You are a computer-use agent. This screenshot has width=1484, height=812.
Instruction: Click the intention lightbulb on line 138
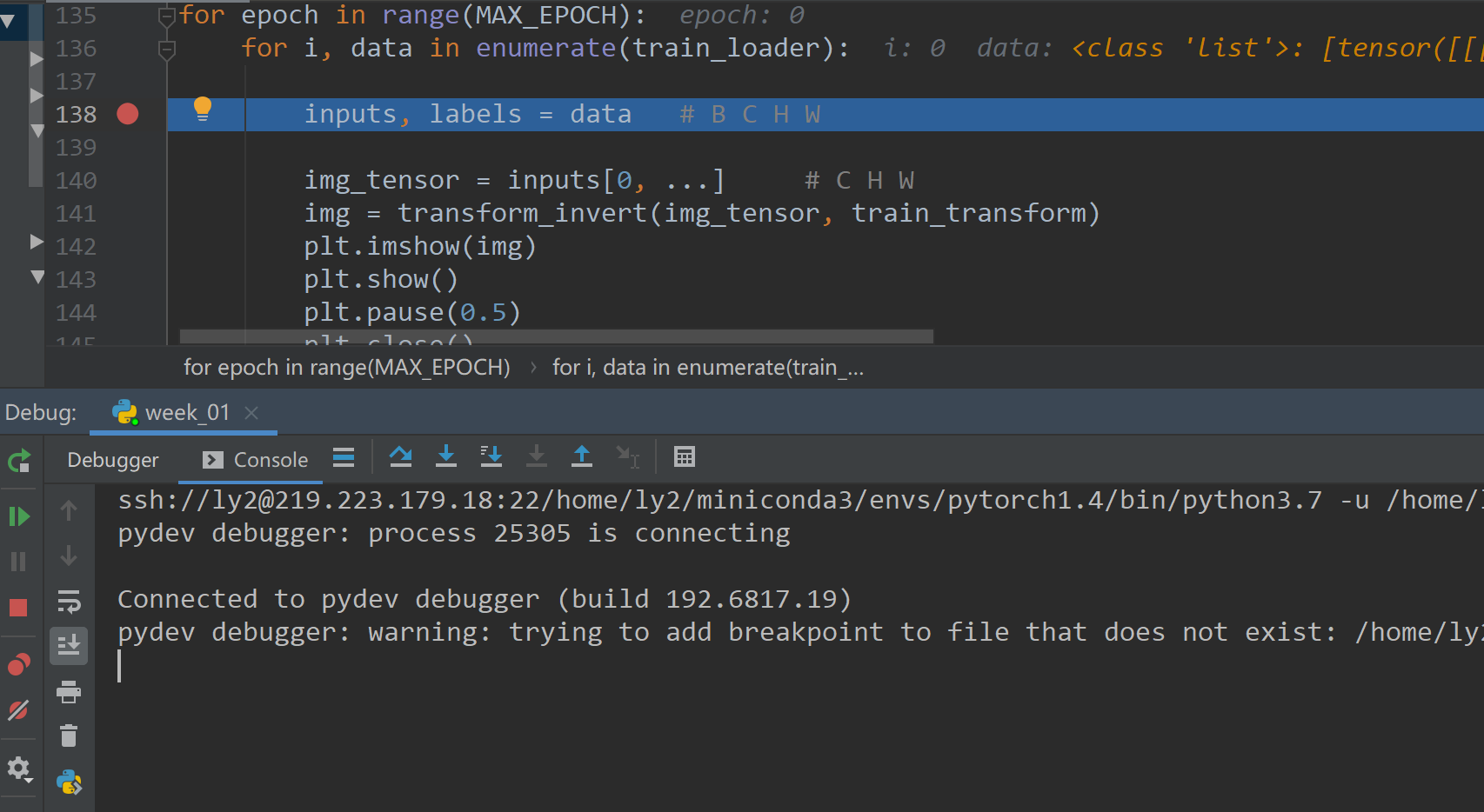[203, 110]
